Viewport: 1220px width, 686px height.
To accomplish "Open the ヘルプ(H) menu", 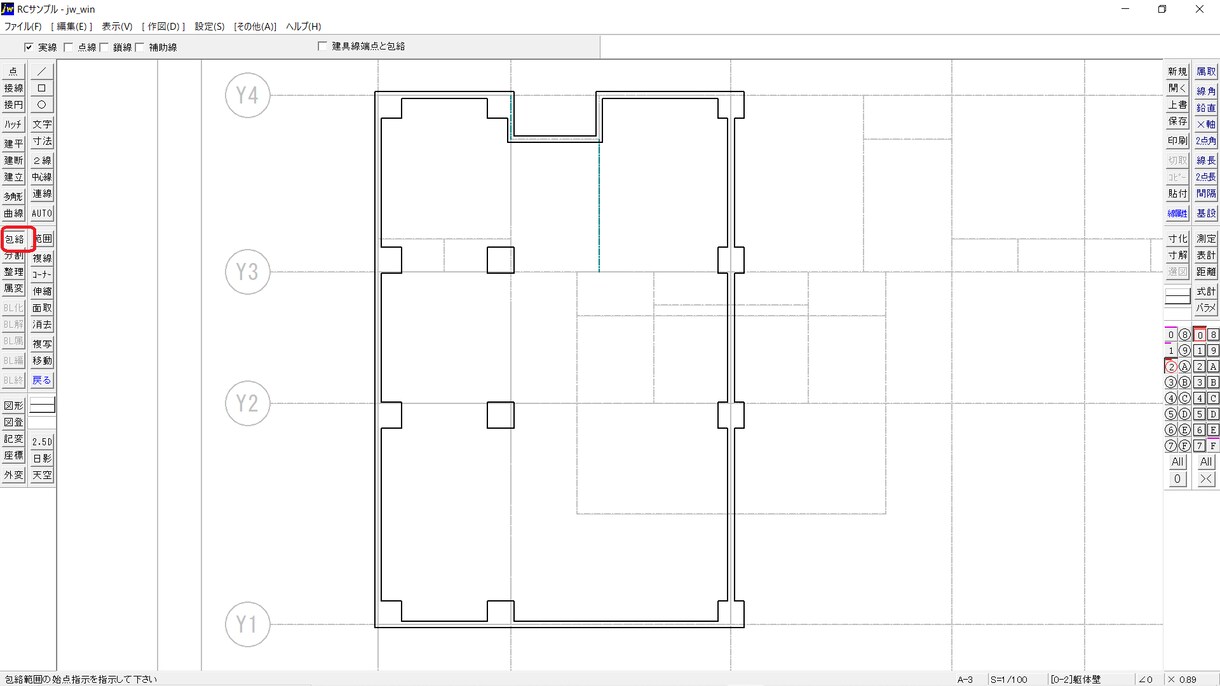I will 303,27.
